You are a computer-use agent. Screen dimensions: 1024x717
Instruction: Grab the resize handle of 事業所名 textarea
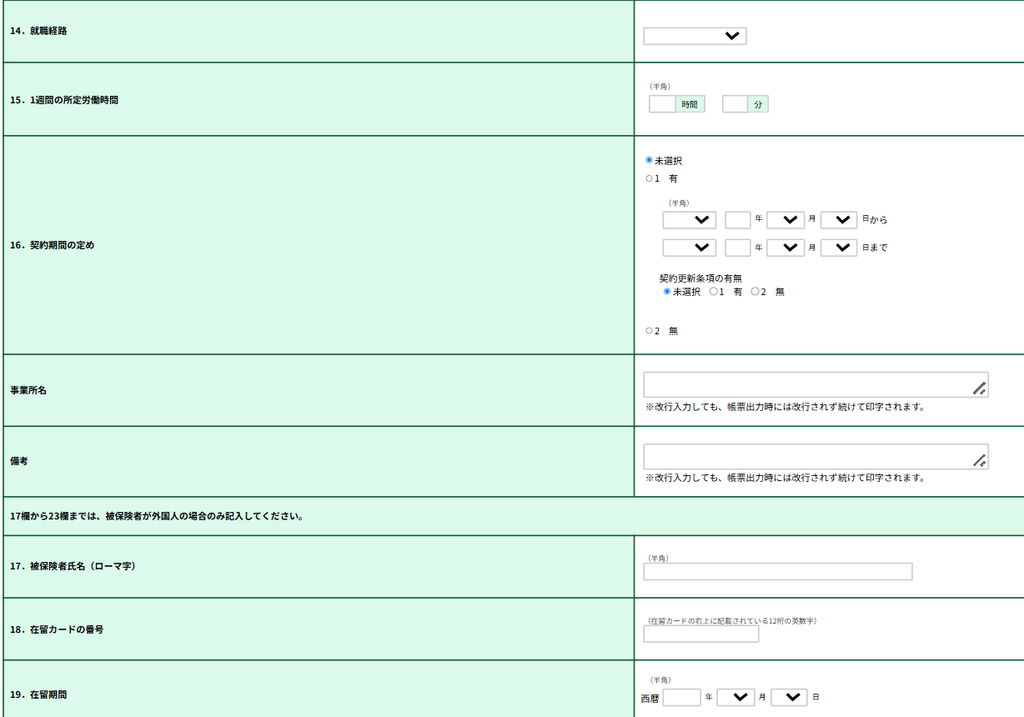(980, 389)
